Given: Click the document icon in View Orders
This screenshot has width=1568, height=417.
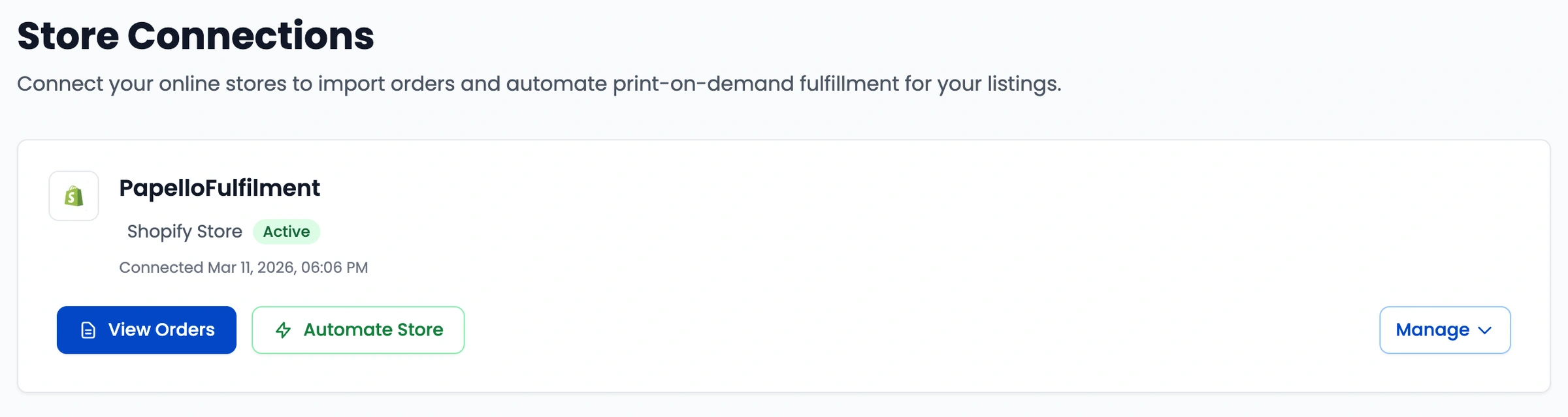Looking at the screenshot, I should 88,330.
